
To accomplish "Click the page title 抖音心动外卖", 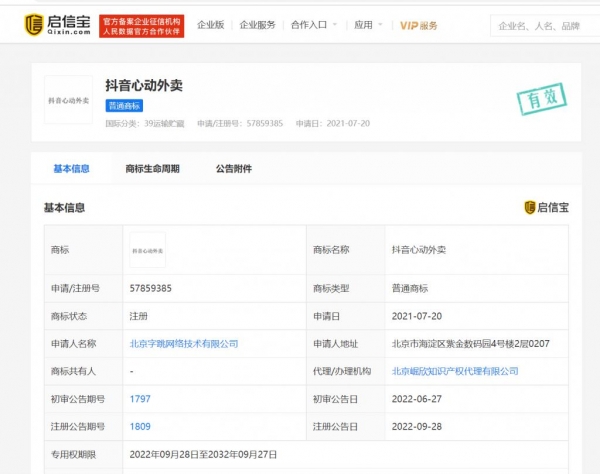I will (x=144, y=85).
